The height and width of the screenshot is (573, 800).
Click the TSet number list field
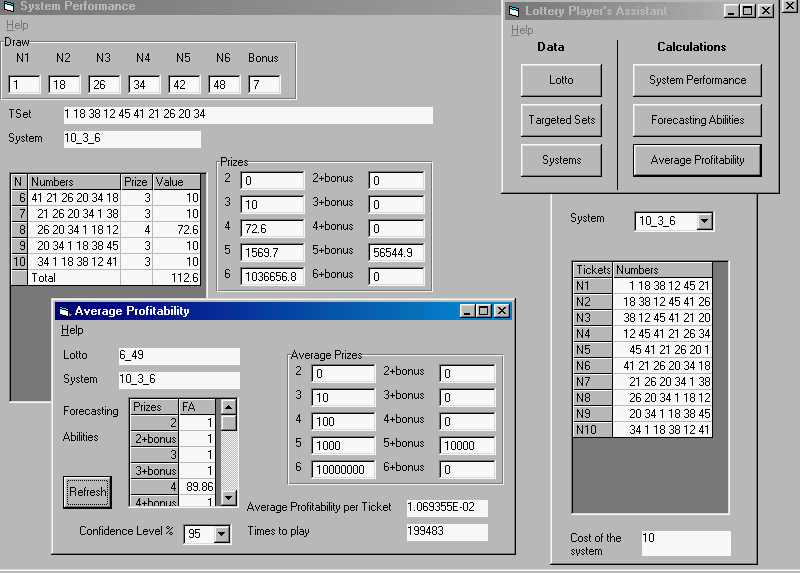[248, 115]
